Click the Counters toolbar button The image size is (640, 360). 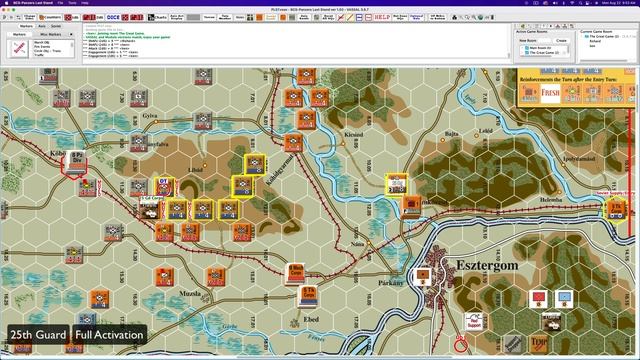(x=50, y=17)
